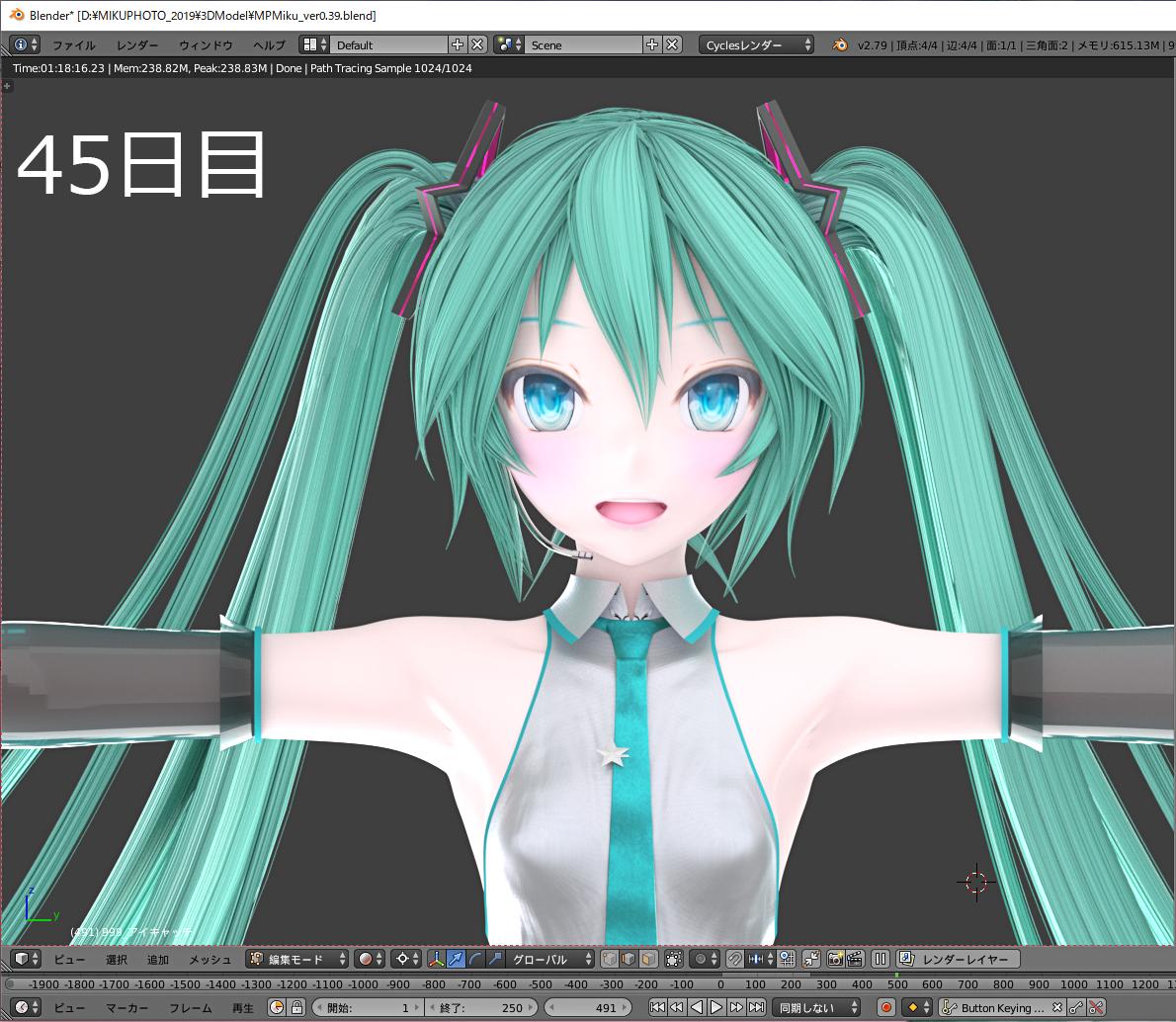This screenshot has height=1022, width=1176.
Task: Switch to face select mode
Action: (648, 959)
